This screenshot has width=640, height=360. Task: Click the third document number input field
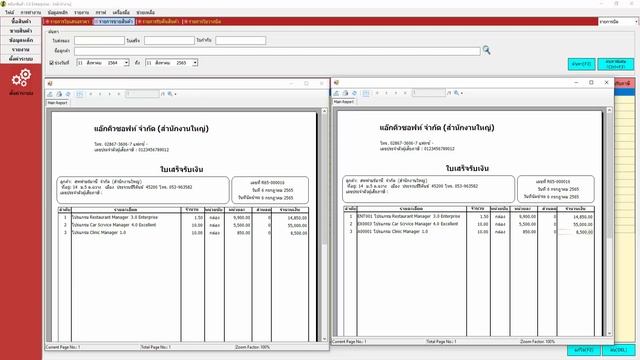240,40
